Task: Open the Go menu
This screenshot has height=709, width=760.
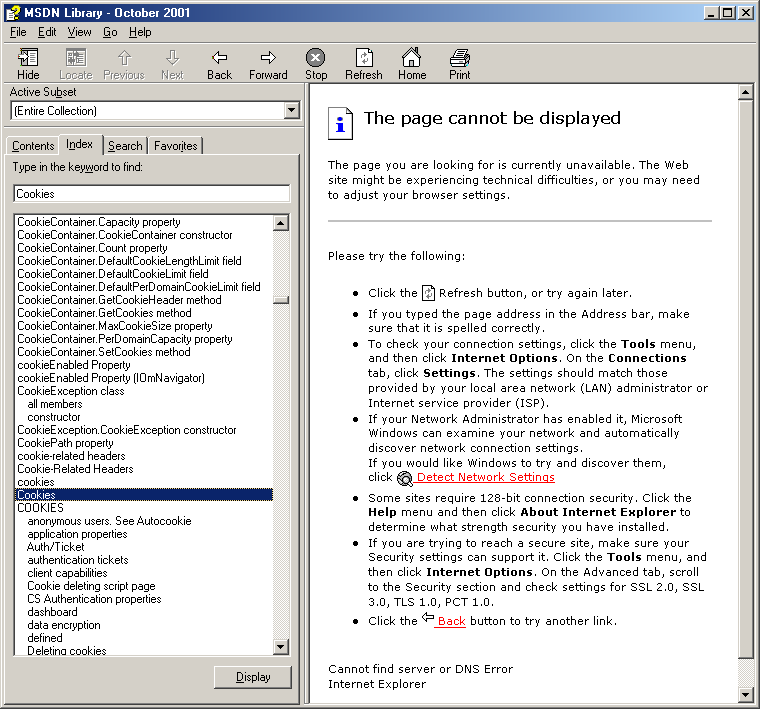Action: 110,32
